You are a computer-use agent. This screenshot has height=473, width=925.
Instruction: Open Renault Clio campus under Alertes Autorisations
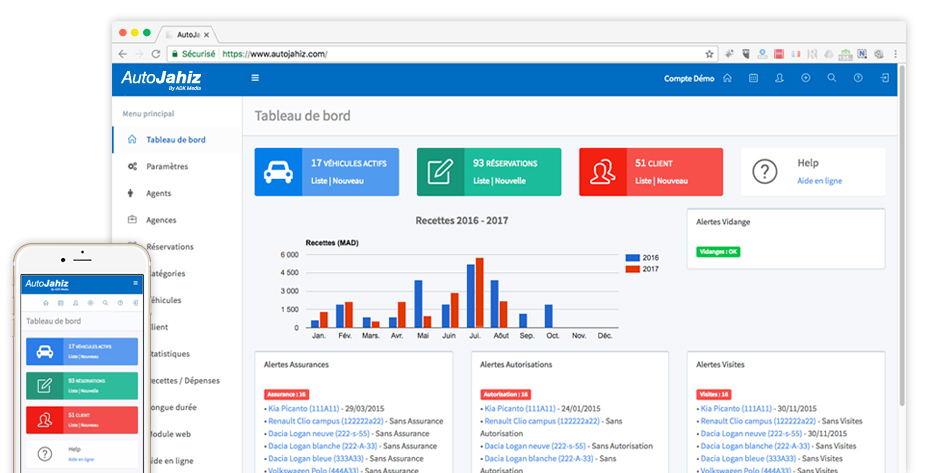pos(542,421)
